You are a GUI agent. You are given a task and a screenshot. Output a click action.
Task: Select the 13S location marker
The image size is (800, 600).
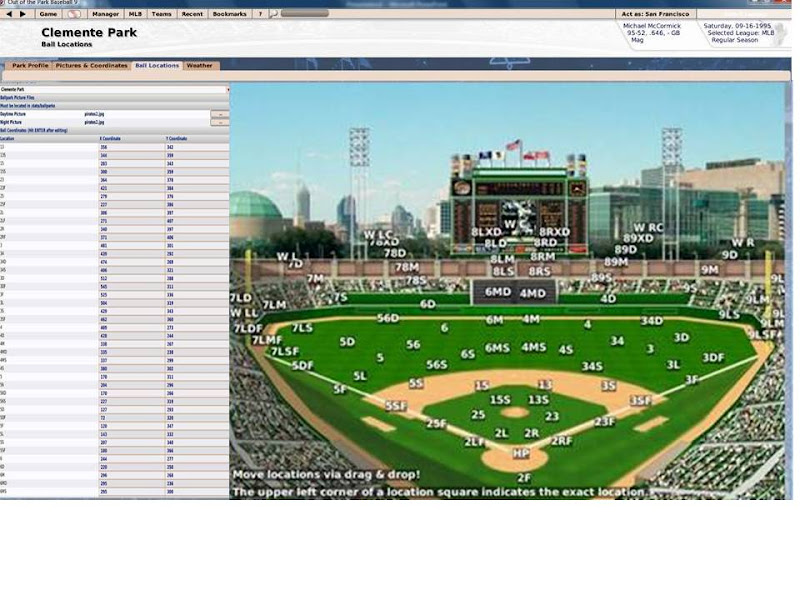pos(539,400)
